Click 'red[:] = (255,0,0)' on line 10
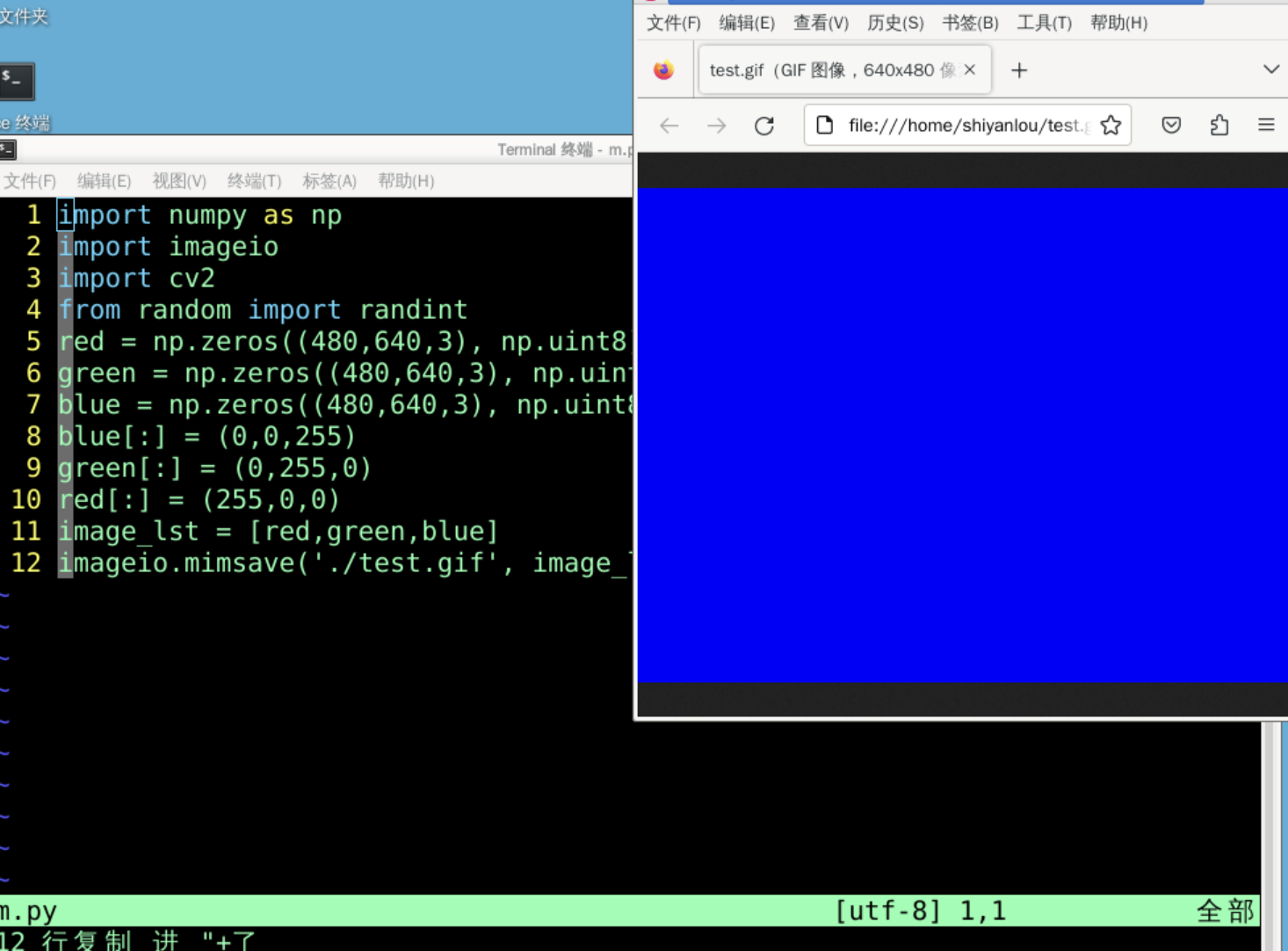This screenshot has height=951, width=1288. 199,499
